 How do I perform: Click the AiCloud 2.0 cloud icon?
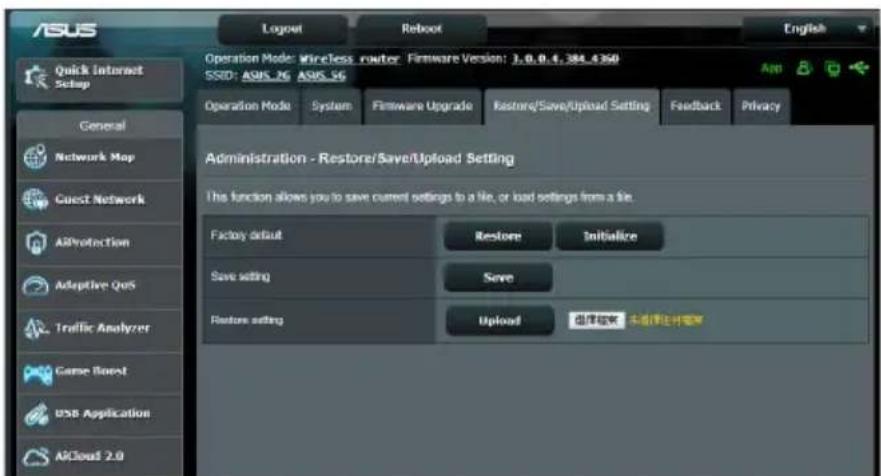(x=36, y=456)
